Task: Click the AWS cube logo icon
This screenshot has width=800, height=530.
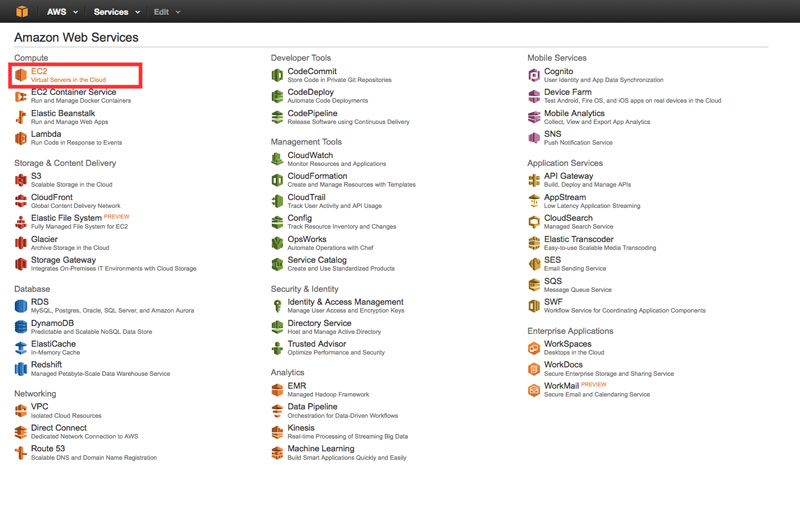Action: pos(21,11)
